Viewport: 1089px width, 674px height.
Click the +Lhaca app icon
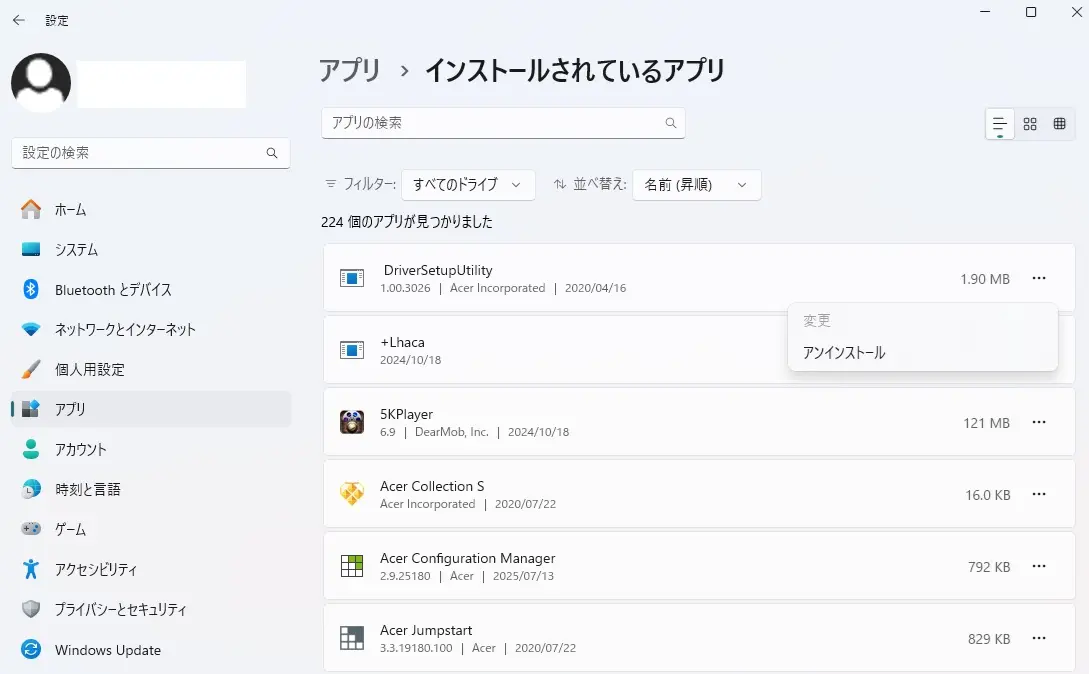[x=351, y=350]
